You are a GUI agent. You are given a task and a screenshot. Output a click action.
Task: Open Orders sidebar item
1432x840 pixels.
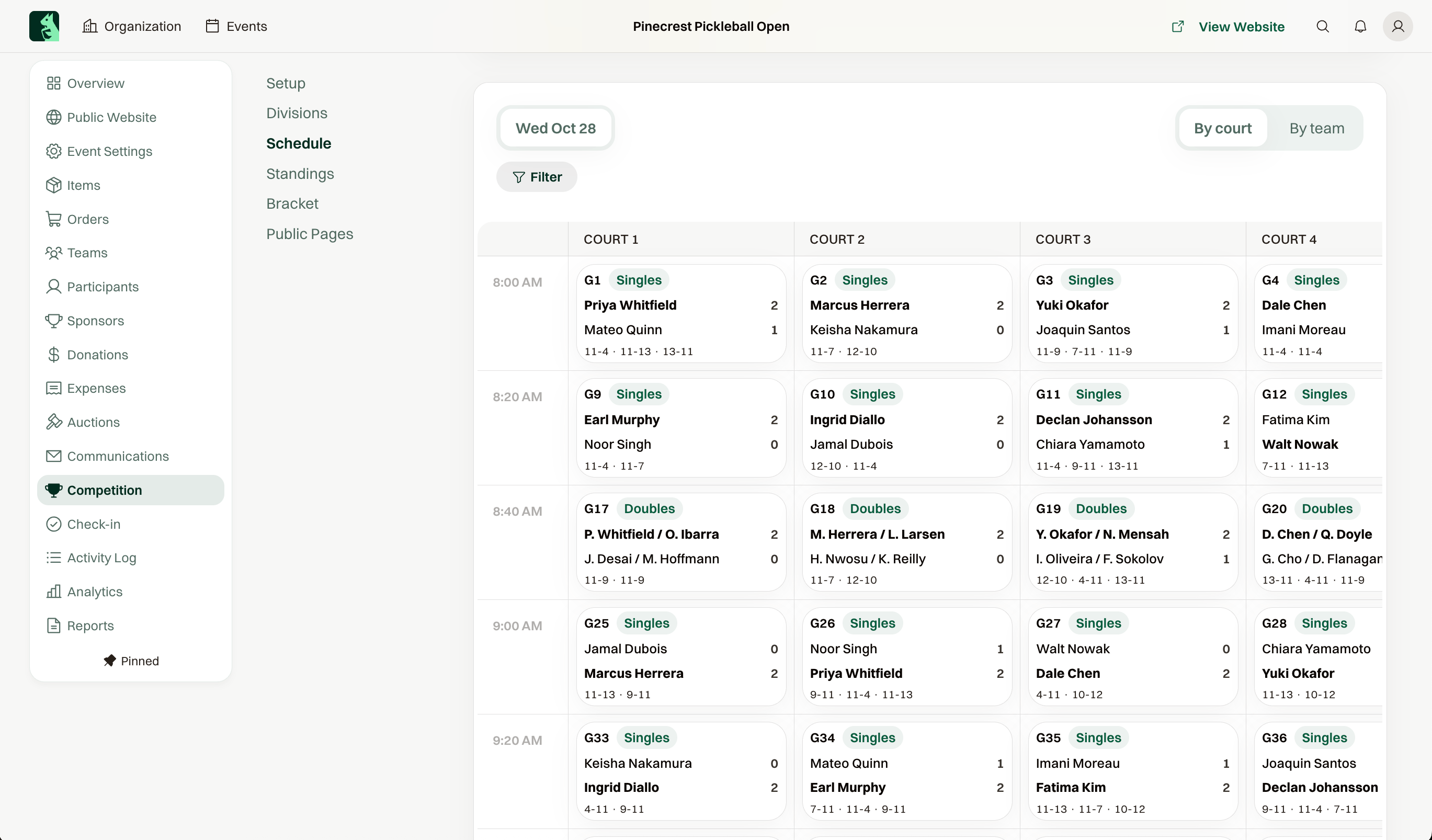[x=130, y=219]
